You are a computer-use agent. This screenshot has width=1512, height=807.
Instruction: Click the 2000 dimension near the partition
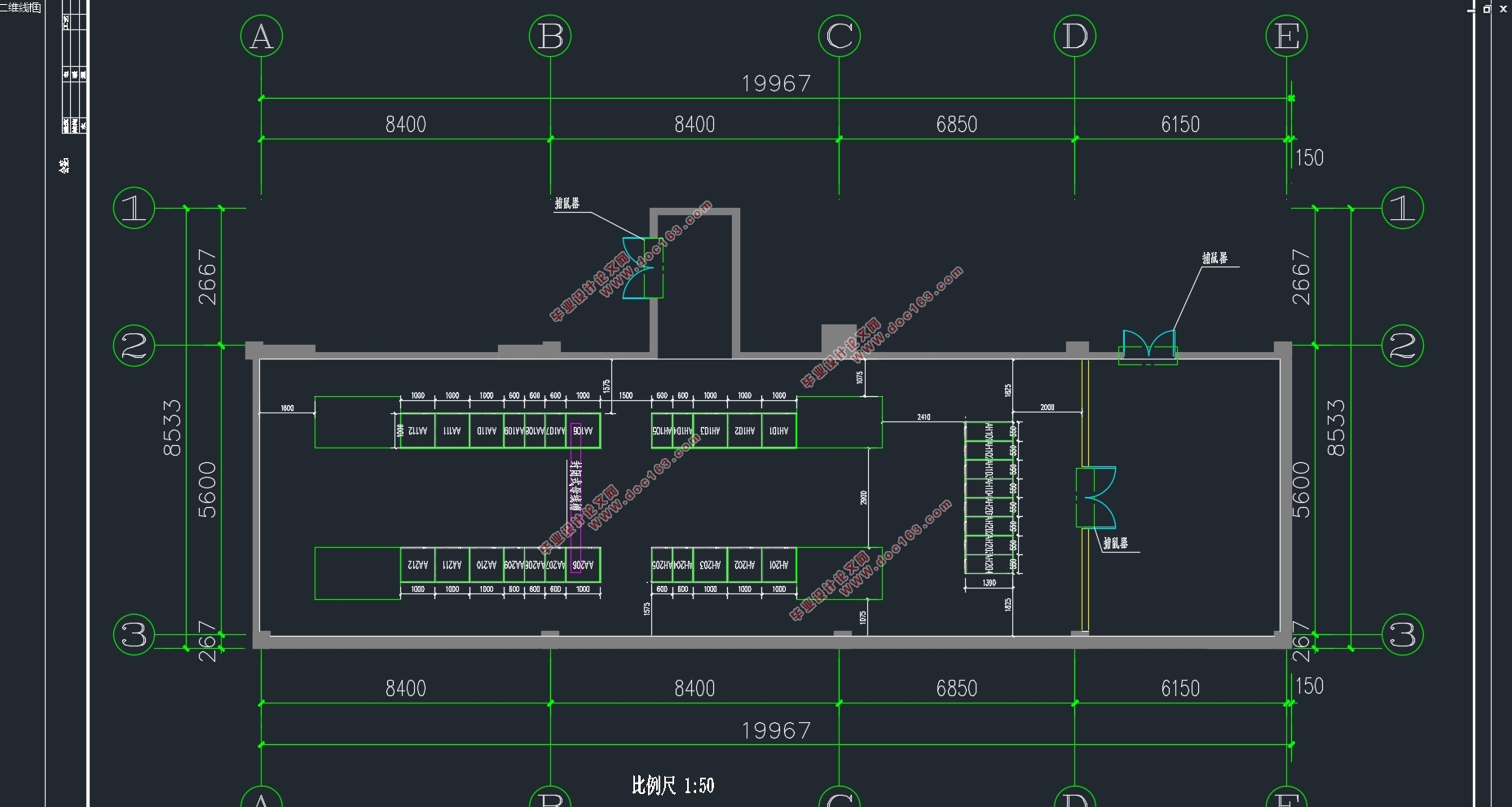point(1047,408)
